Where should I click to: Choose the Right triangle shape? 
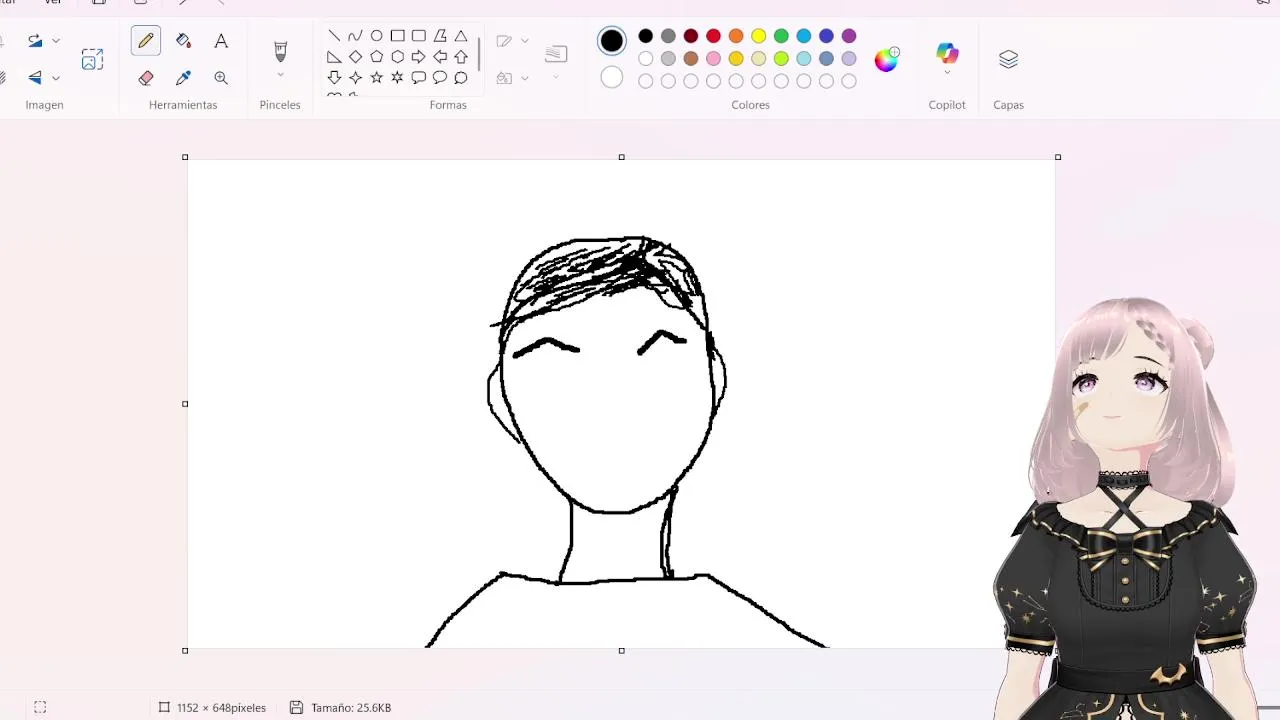pyautogui.click(x=334, y=57)
